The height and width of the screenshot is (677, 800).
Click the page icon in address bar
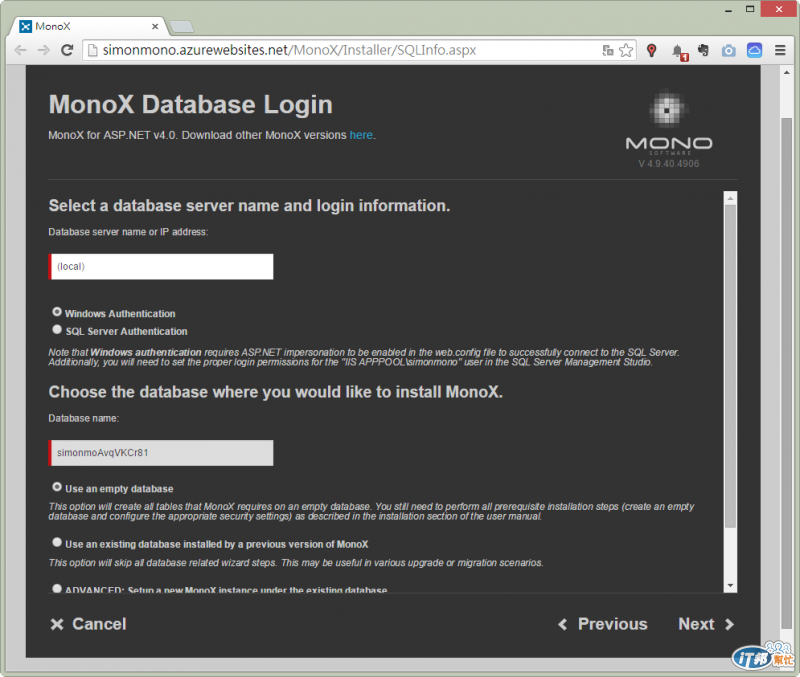[x=92, y=50]
